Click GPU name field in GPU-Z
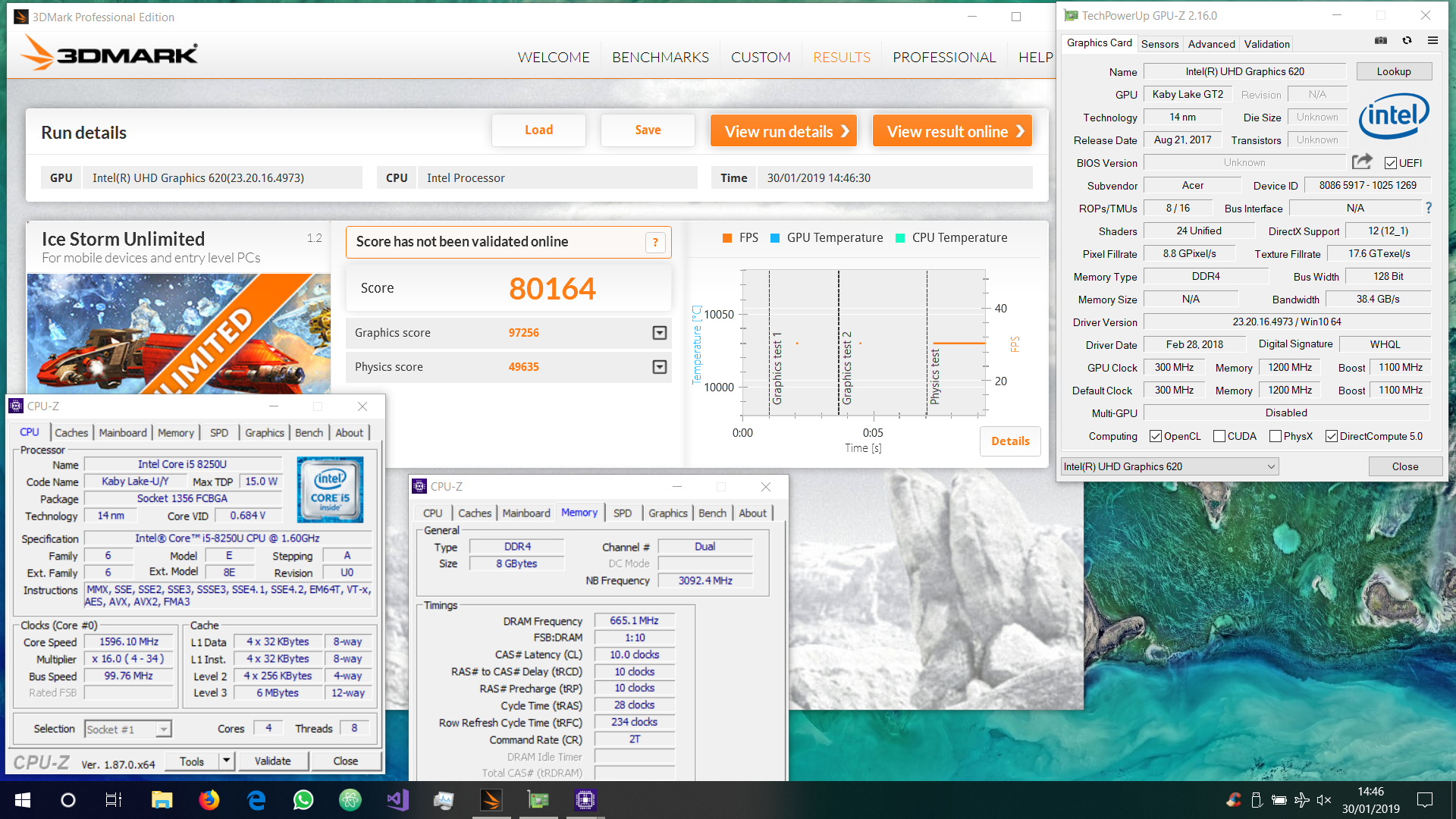 click(1244, 71)
